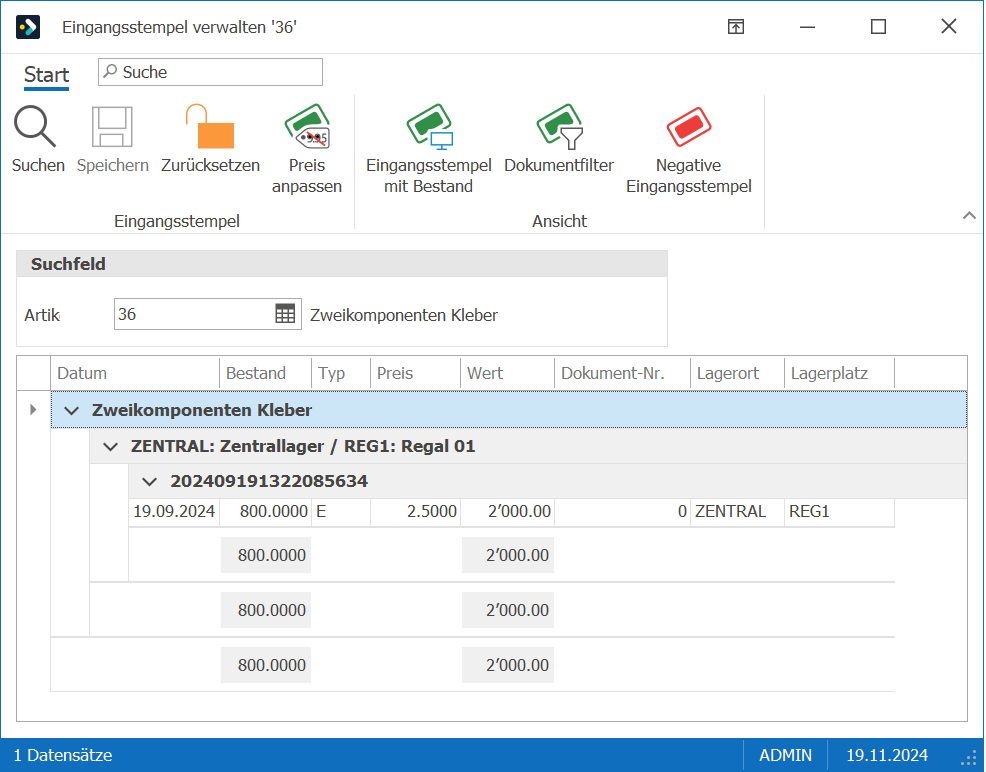The width and height of the screenshot is (986, 772).
Task: Sort by the Typ column header
Action: tap(341, 373)
